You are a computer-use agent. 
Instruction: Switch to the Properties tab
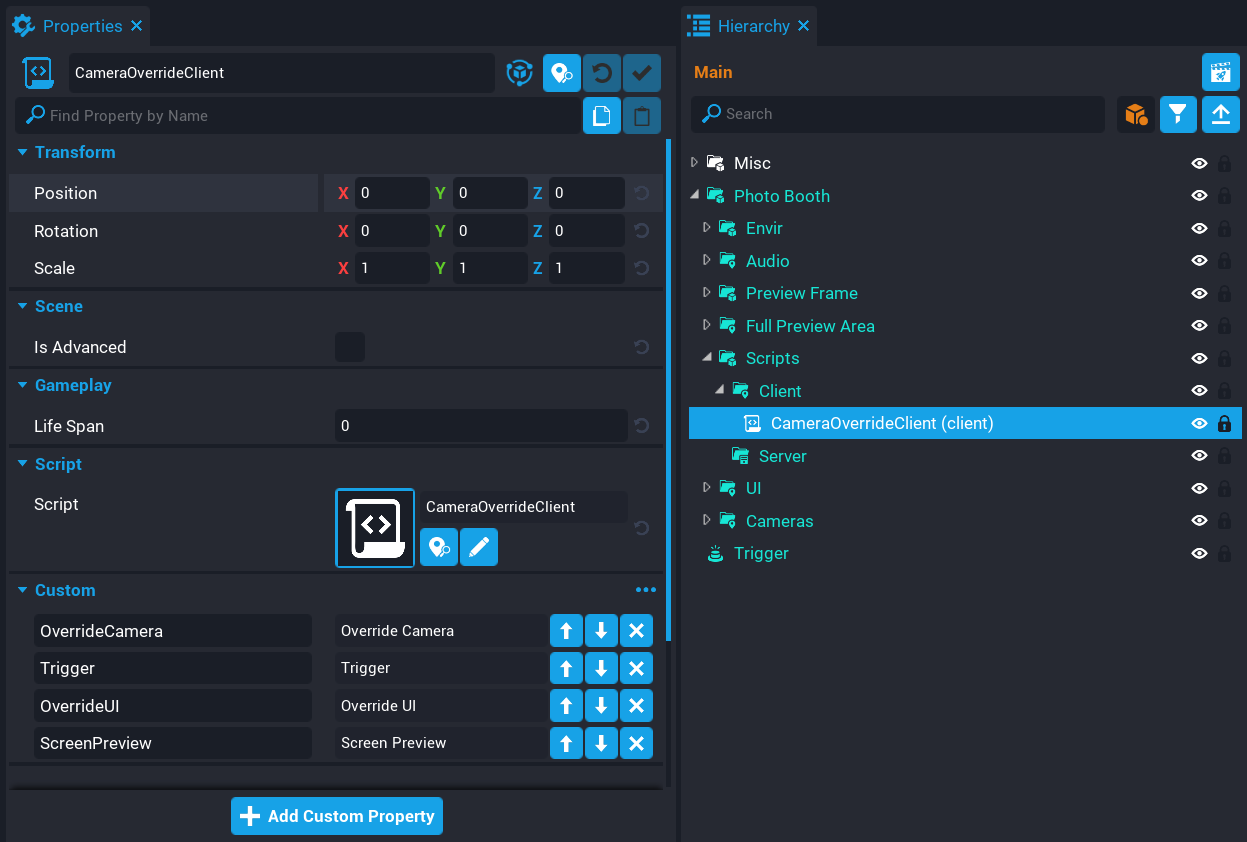[x=82, y=26]
